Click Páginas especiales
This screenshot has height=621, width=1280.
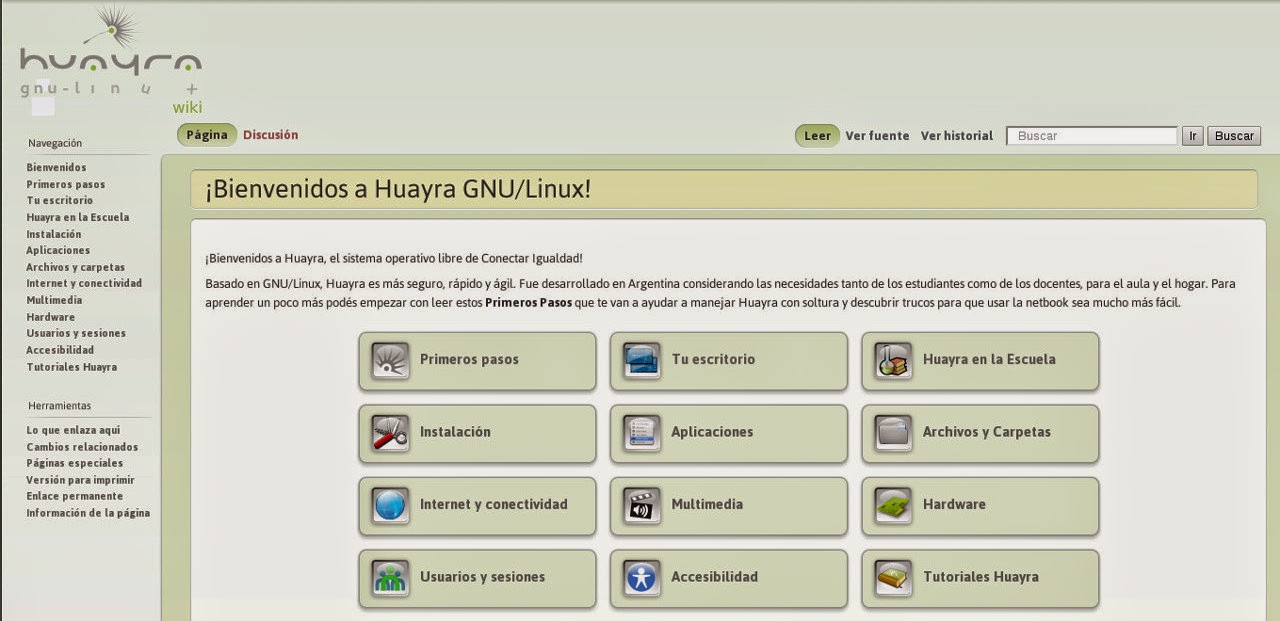[75, 464]
